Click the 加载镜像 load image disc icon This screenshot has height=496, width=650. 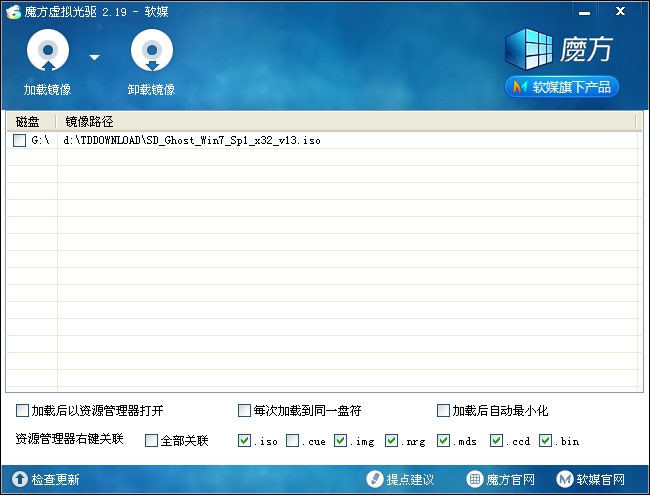(48, 51)
